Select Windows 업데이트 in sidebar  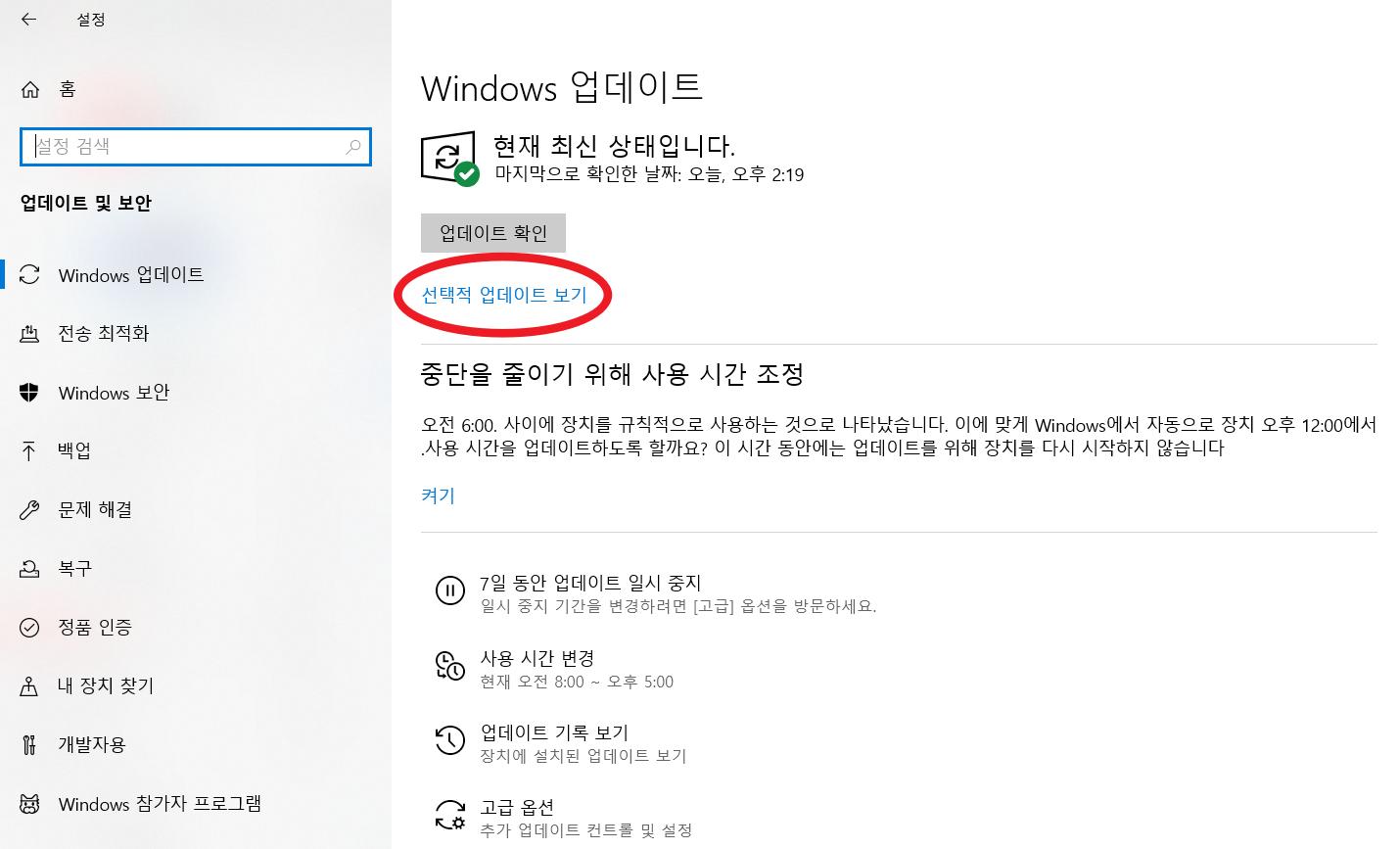click(131, 275)
